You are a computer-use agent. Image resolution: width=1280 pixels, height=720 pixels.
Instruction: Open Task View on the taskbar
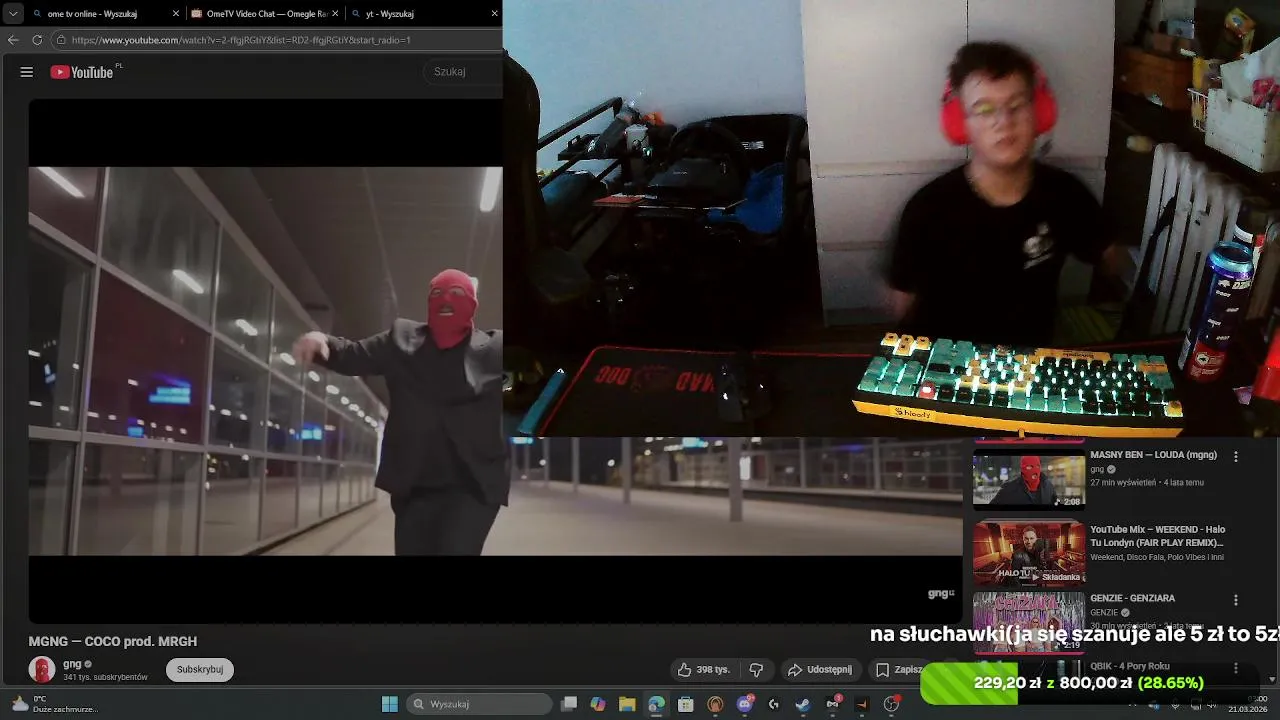pyautogui.click(x=569, y=704)
